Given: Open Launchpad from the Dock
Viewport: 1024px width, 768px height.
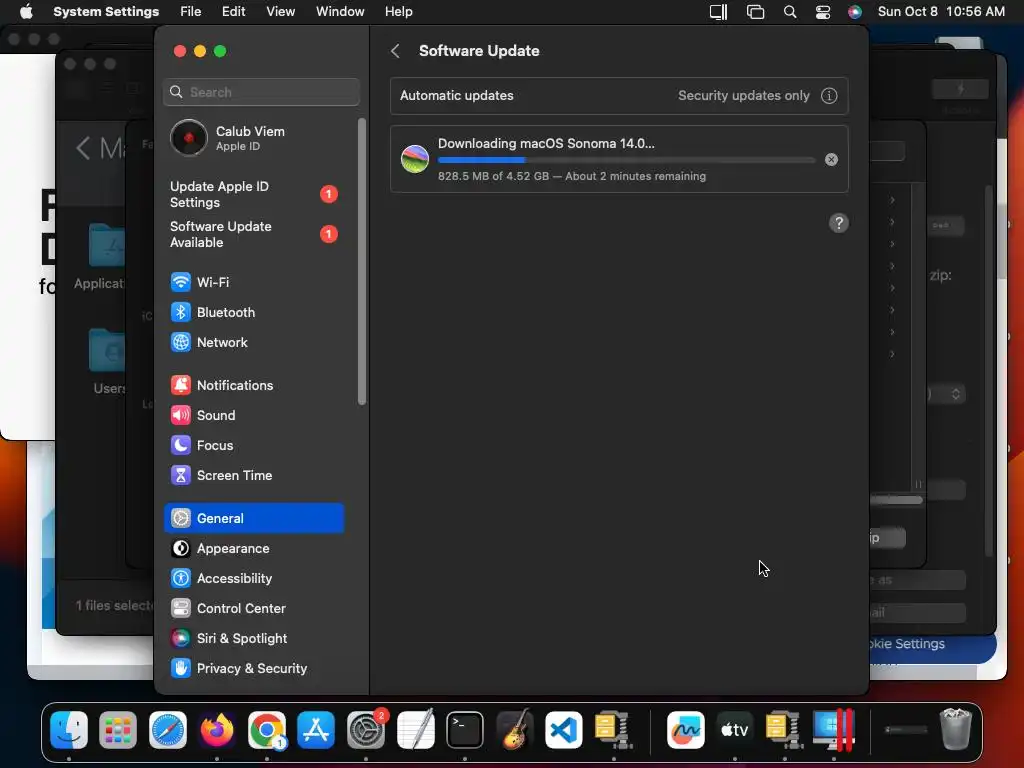Looking at the screenshot, I should tap(118, 729).
